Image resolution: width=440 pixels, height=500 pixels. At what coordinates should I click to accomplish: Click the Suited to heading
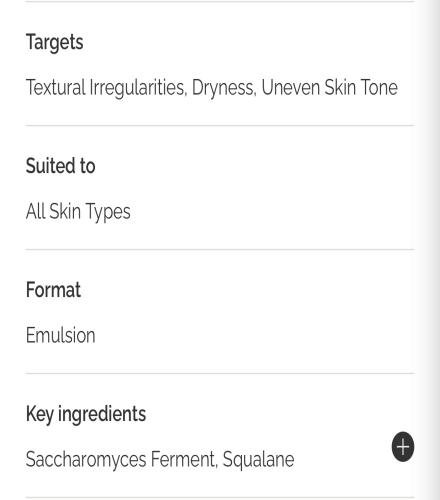pyautogui.click(x=61, y=166)
